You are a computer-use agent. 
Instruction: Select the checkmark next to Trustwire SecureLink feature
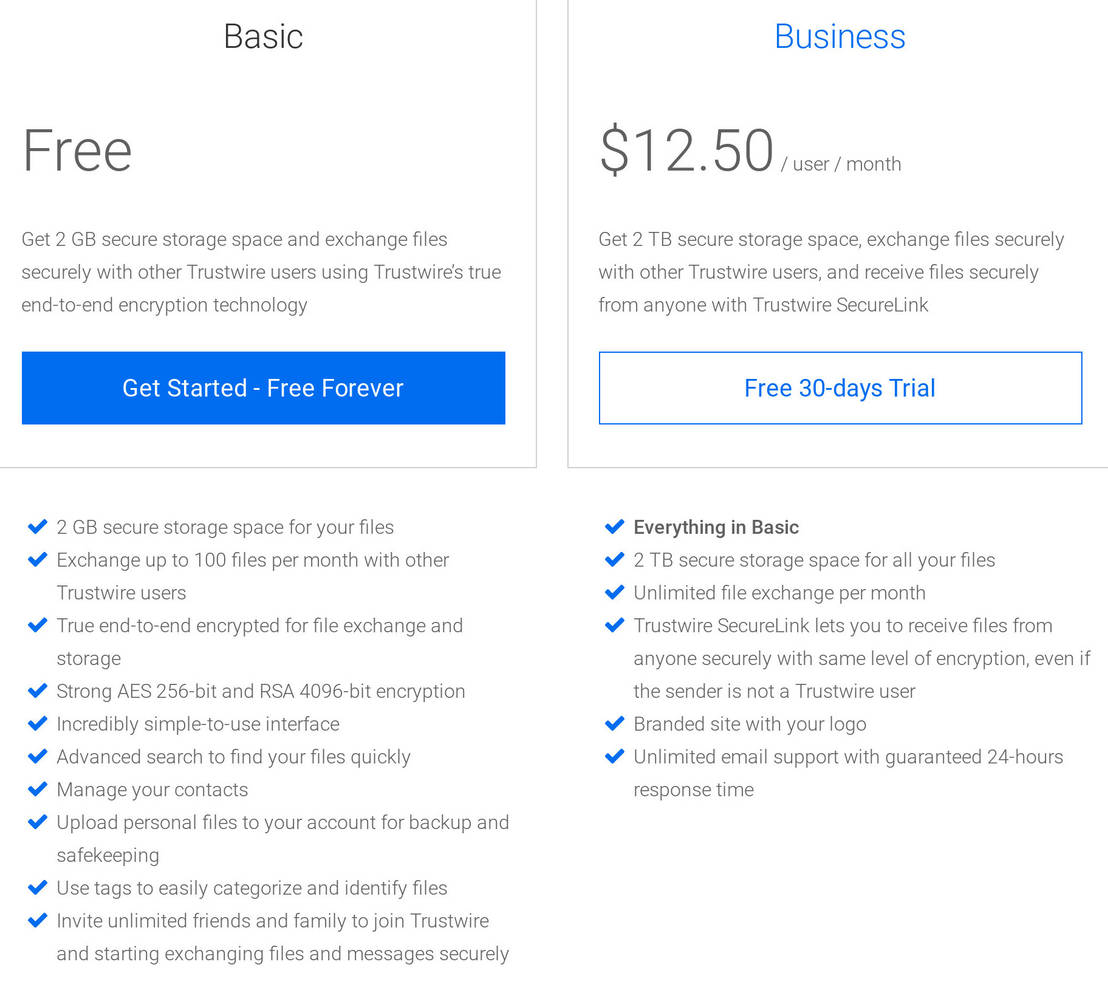click(x=614, y=625)
